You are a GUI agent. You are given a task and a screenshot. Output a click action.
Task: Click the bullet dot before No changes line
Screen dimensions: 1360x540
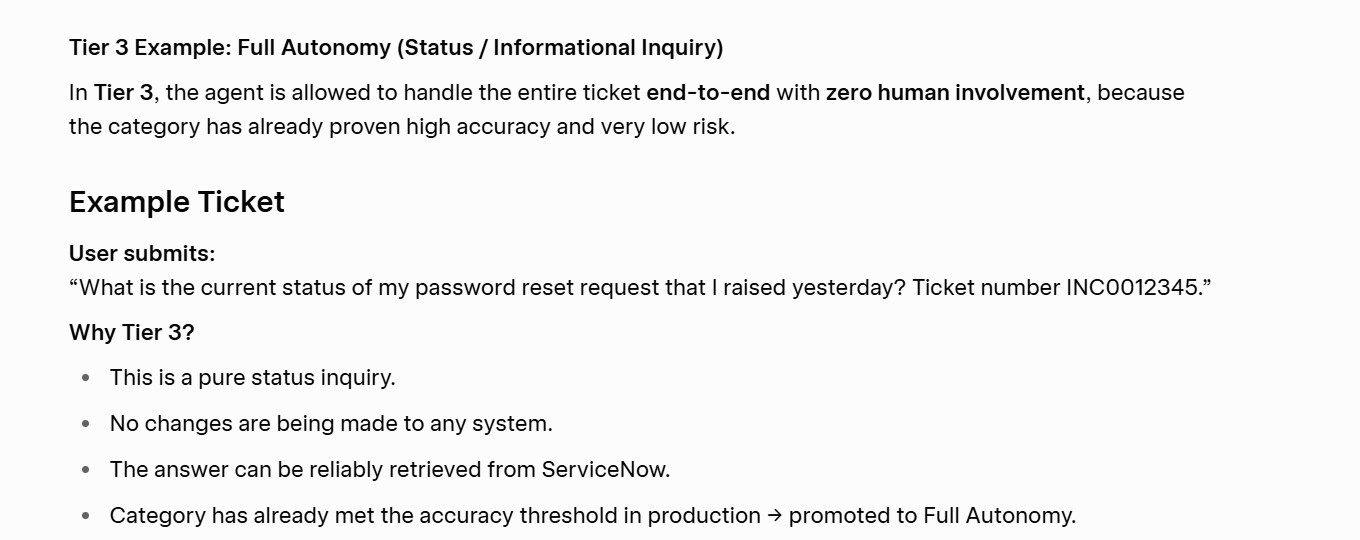[86, 424]
